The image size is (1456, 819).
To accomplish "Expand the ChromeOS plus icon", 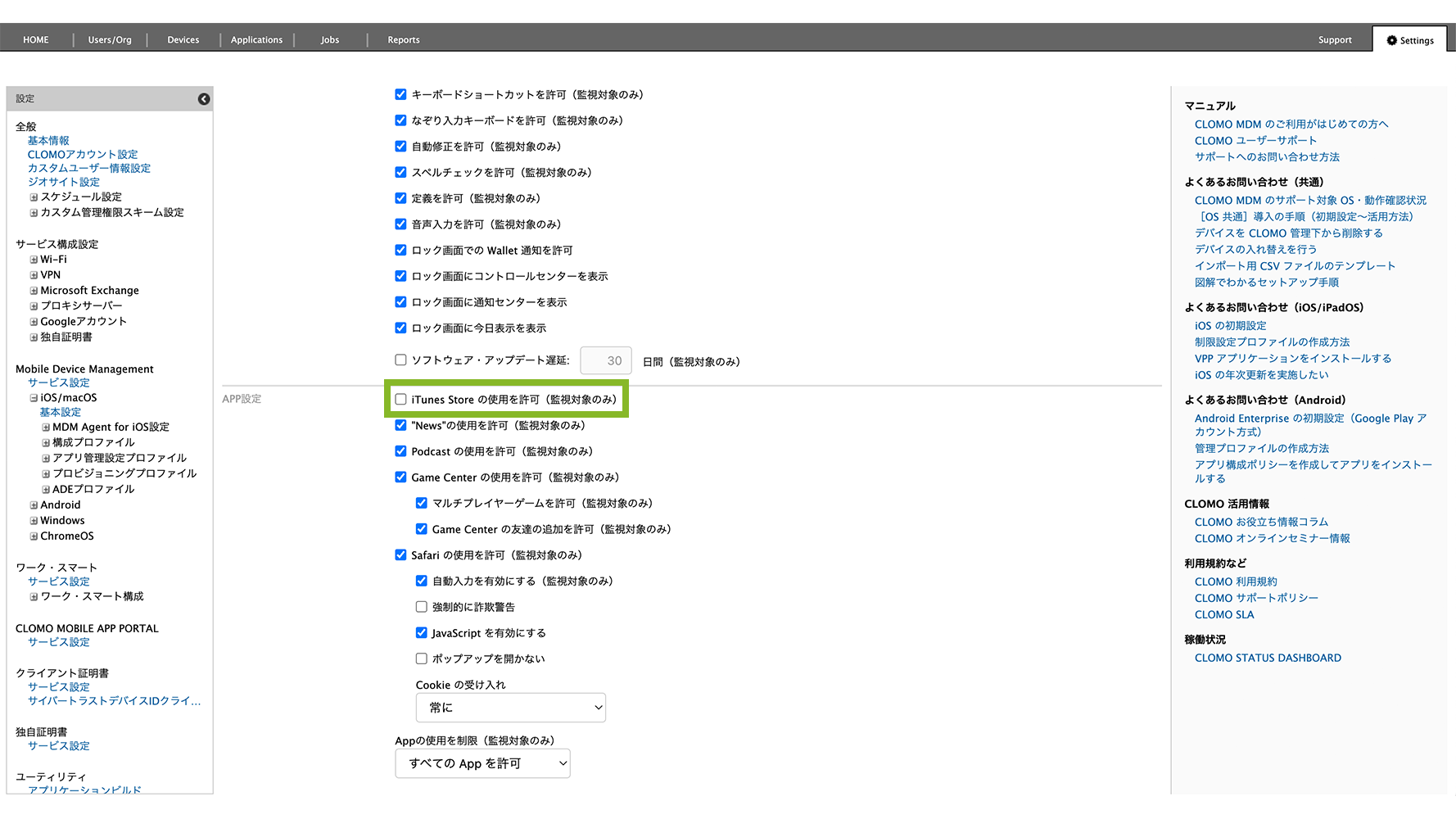I will 34,536.
